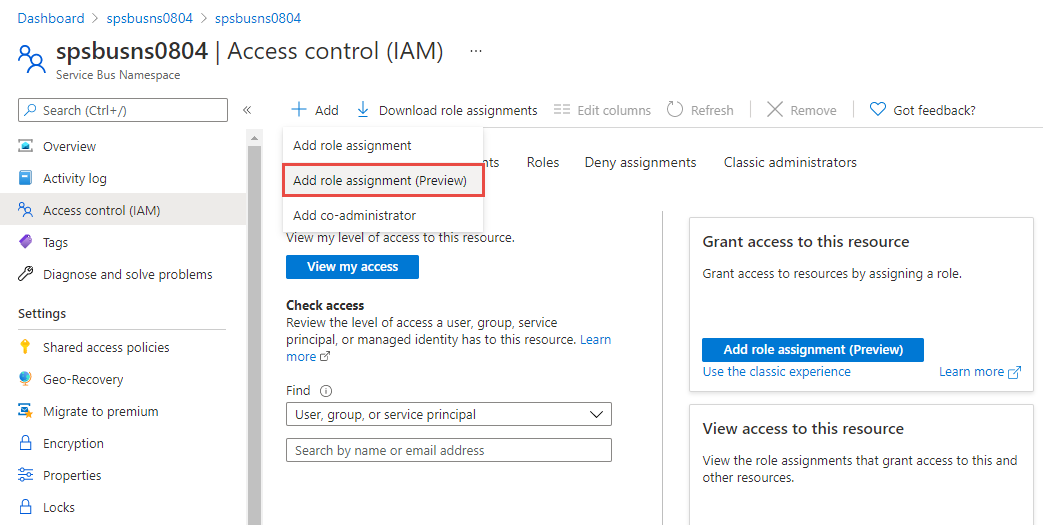Click the Shared access policies key icon

point(26,347)
